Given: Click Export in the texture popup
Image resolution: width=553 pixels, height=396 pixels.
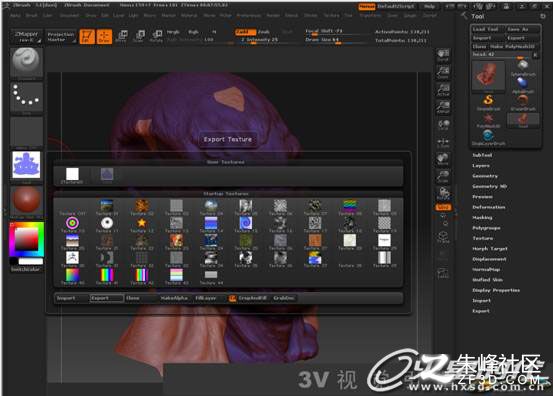Looking at the screenshot, I should pos(107,298).
